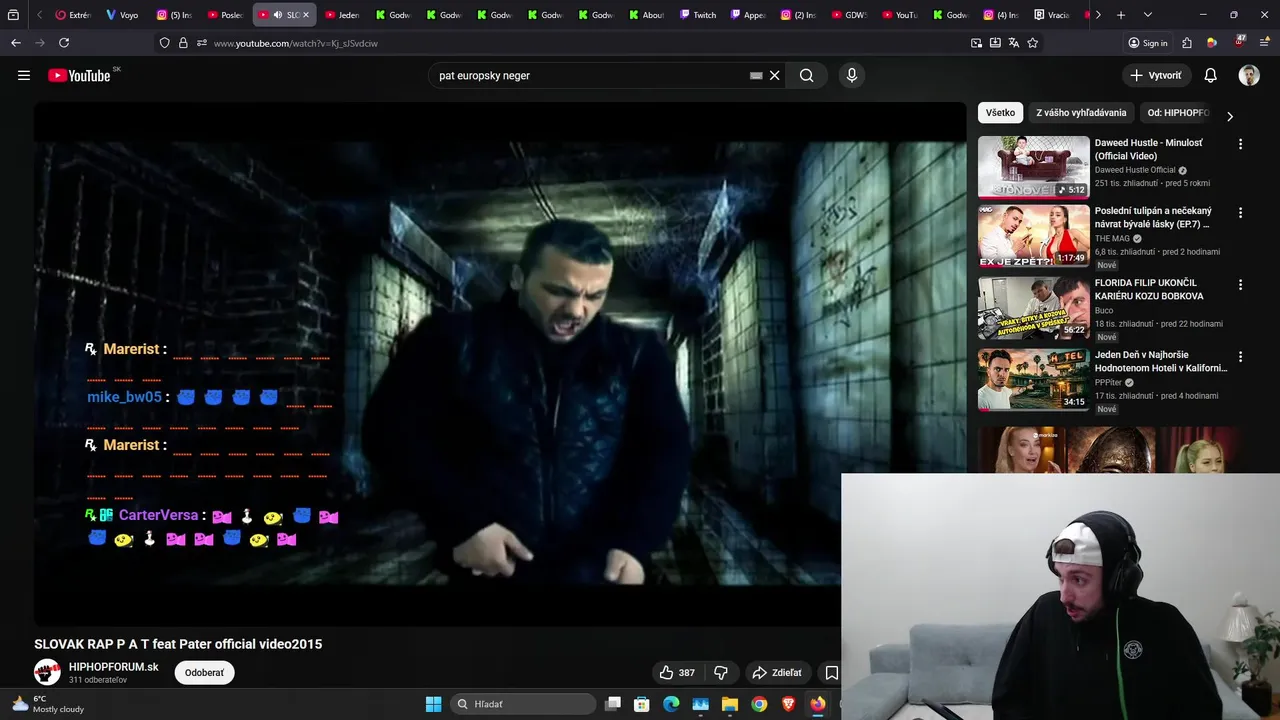This screenshot has height=720, width=1280.
Task: Start voice search with the microphone
Action: point(852,75)
